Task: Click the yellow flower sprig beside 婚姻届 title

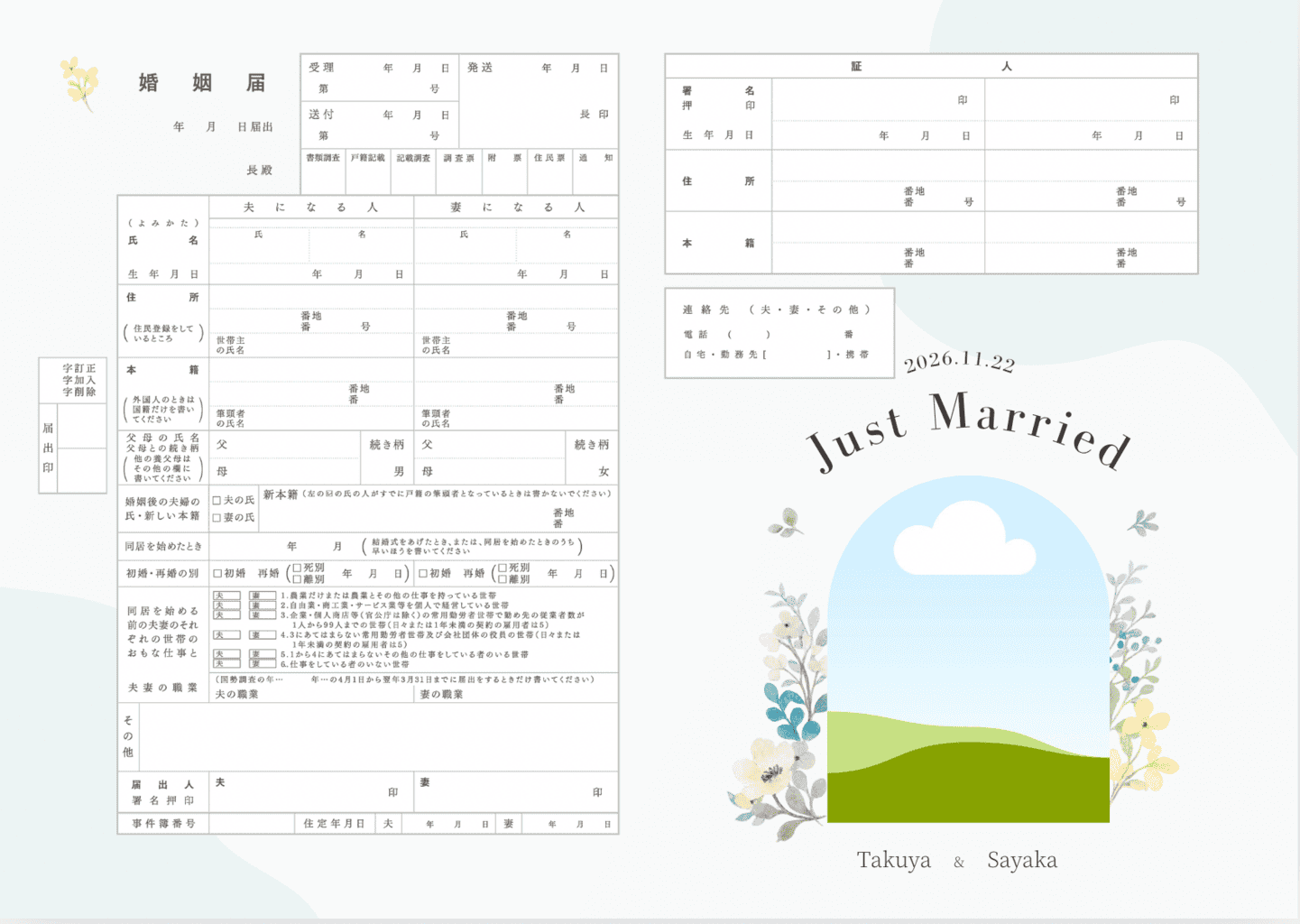Action: point(79,83)
